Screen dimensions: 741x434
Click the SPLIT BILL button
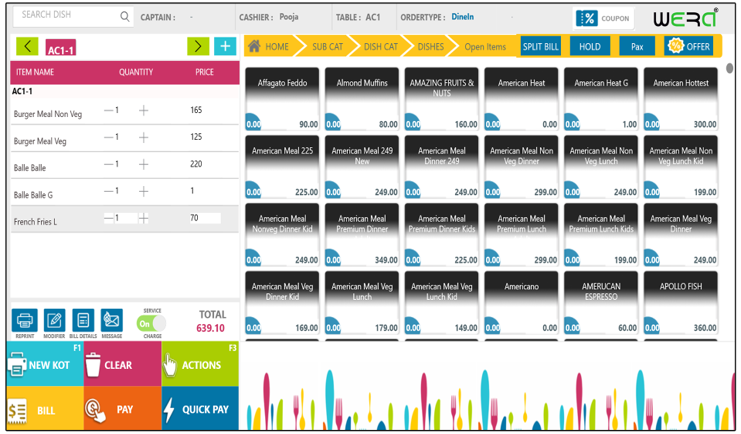(540, 46)
